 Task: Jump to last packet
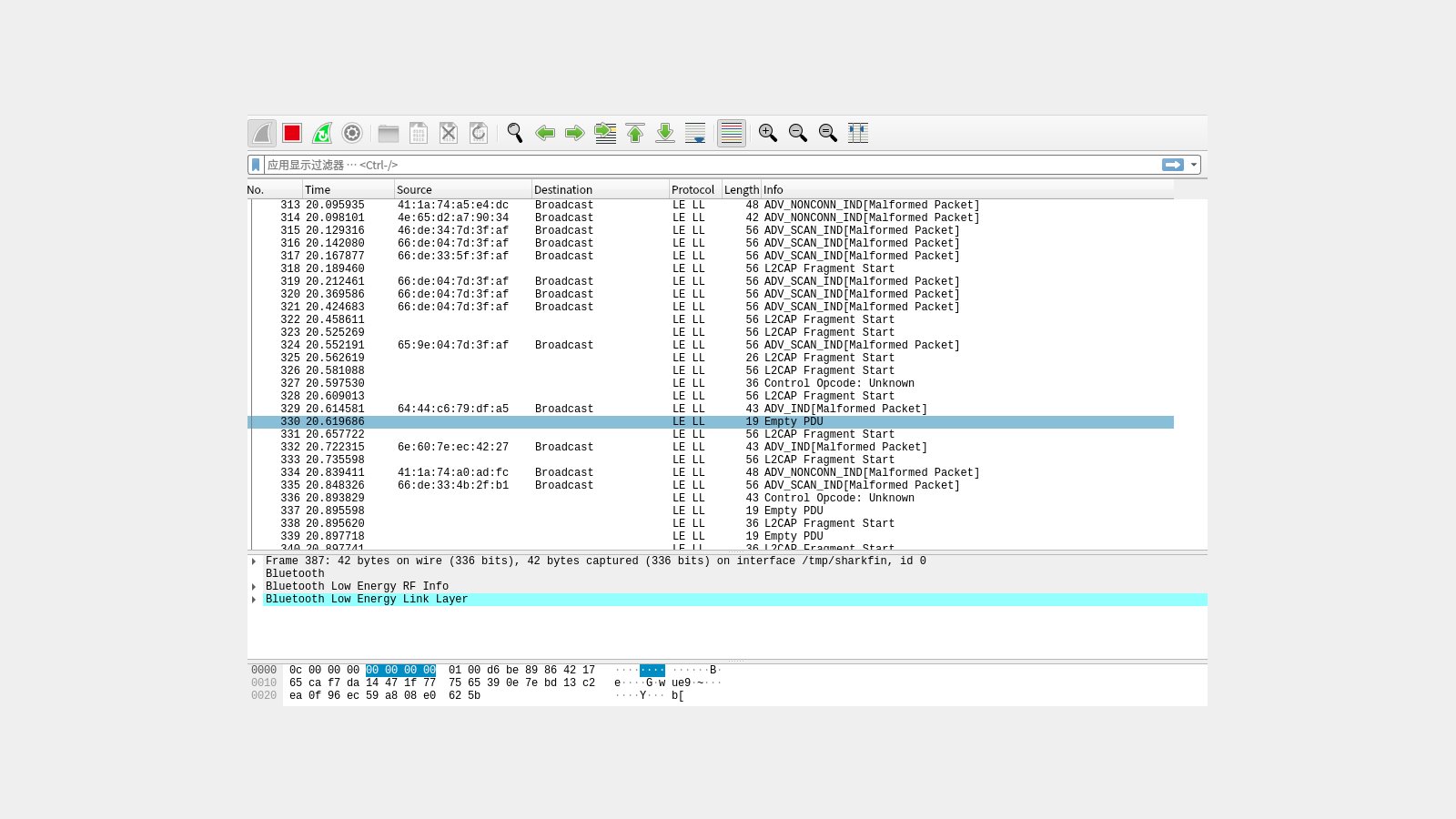click(x=665, y=133)
